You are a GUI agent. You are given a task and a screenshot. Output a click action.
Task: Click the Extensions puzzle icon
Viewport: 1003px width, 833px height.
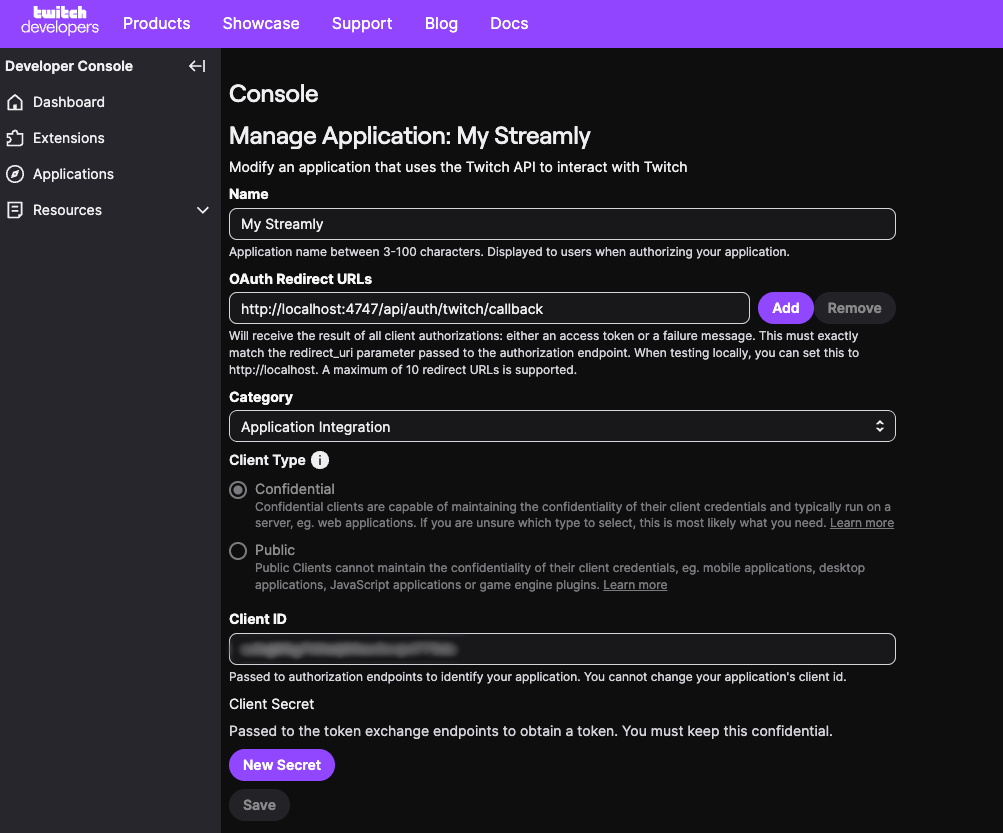click(x=15, y=138)
